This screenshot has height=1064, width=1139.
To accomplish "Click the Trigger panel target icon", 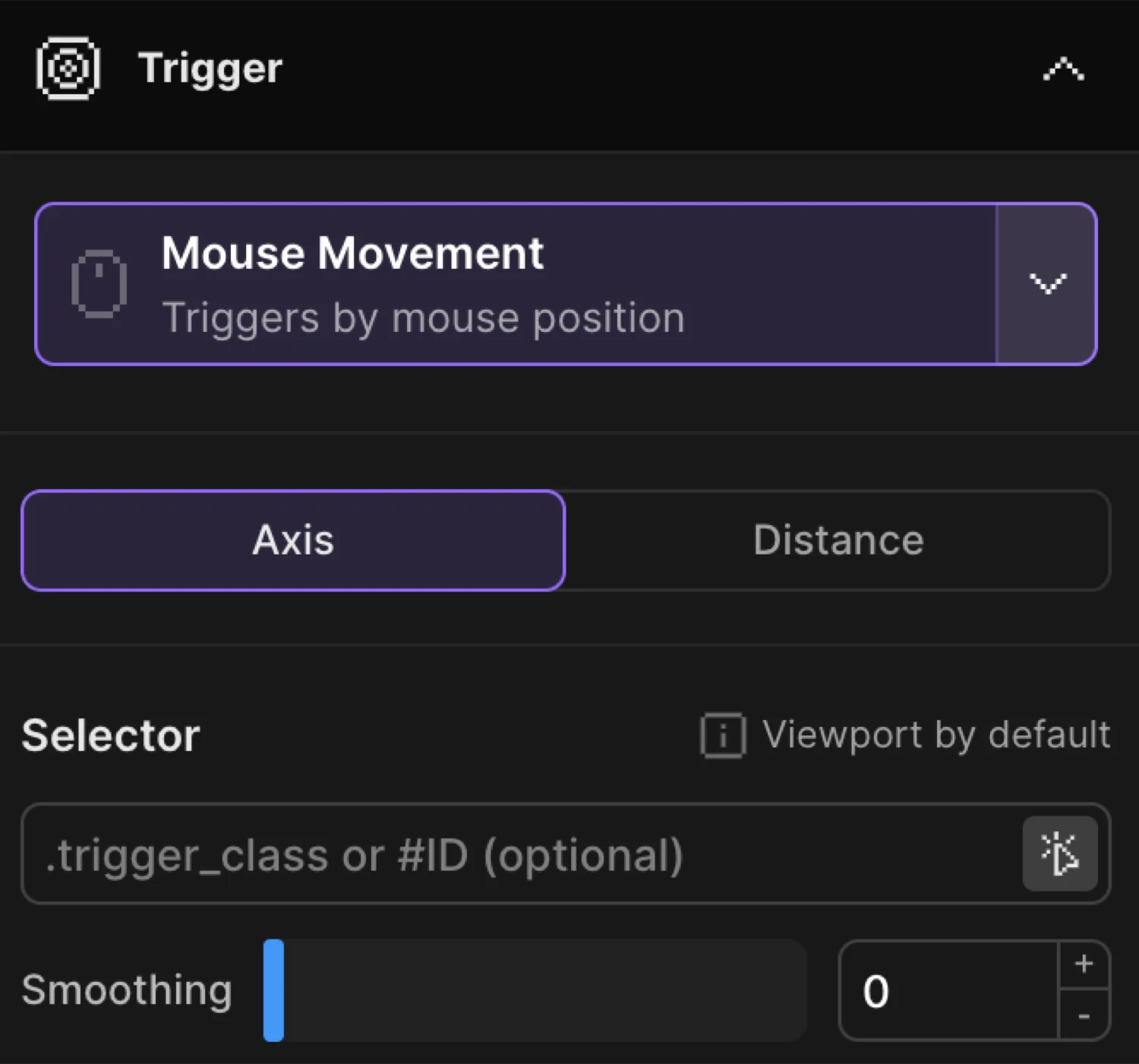I will (67, 68).
